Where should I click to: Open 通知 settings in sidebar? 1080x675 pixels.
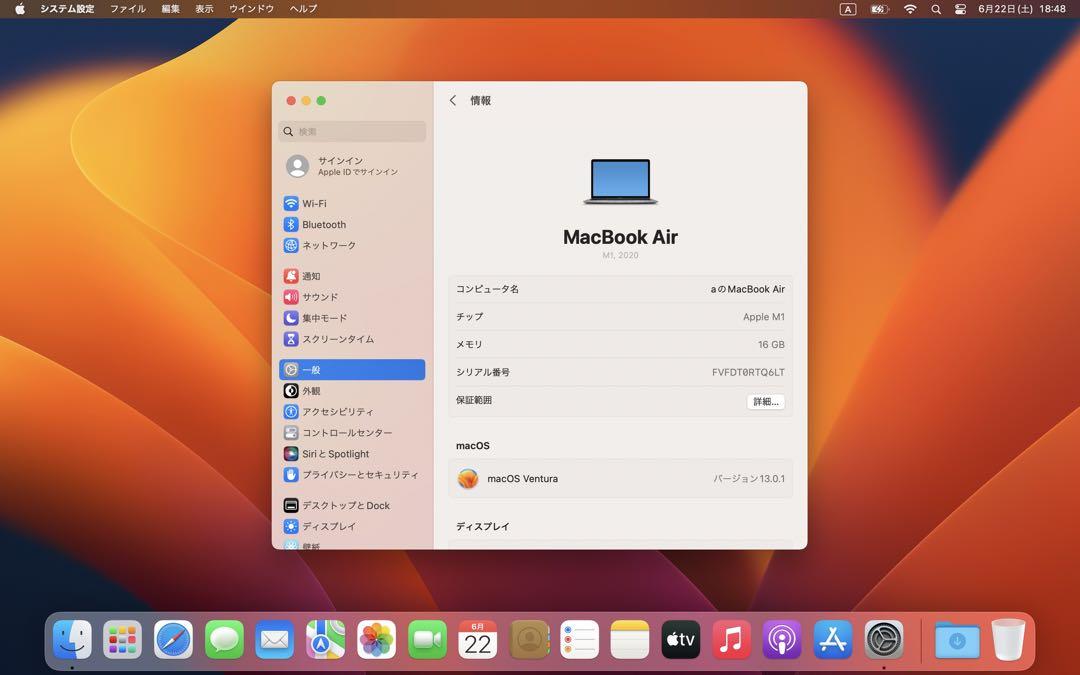pyautogui.click(x=352, y=276)
